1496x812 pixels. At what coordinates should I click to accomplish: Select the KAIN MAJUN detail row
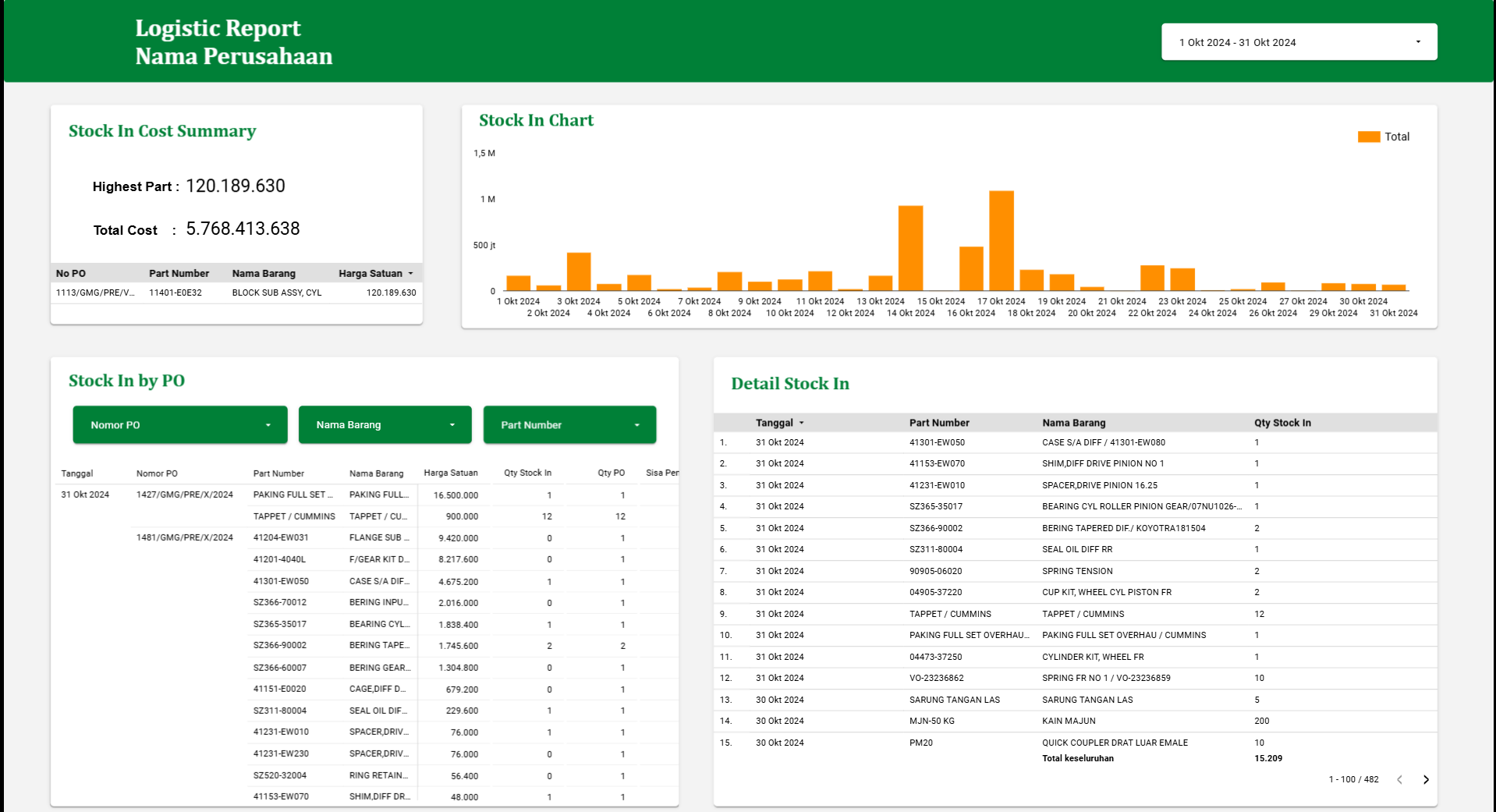(x=1069, y=721)
